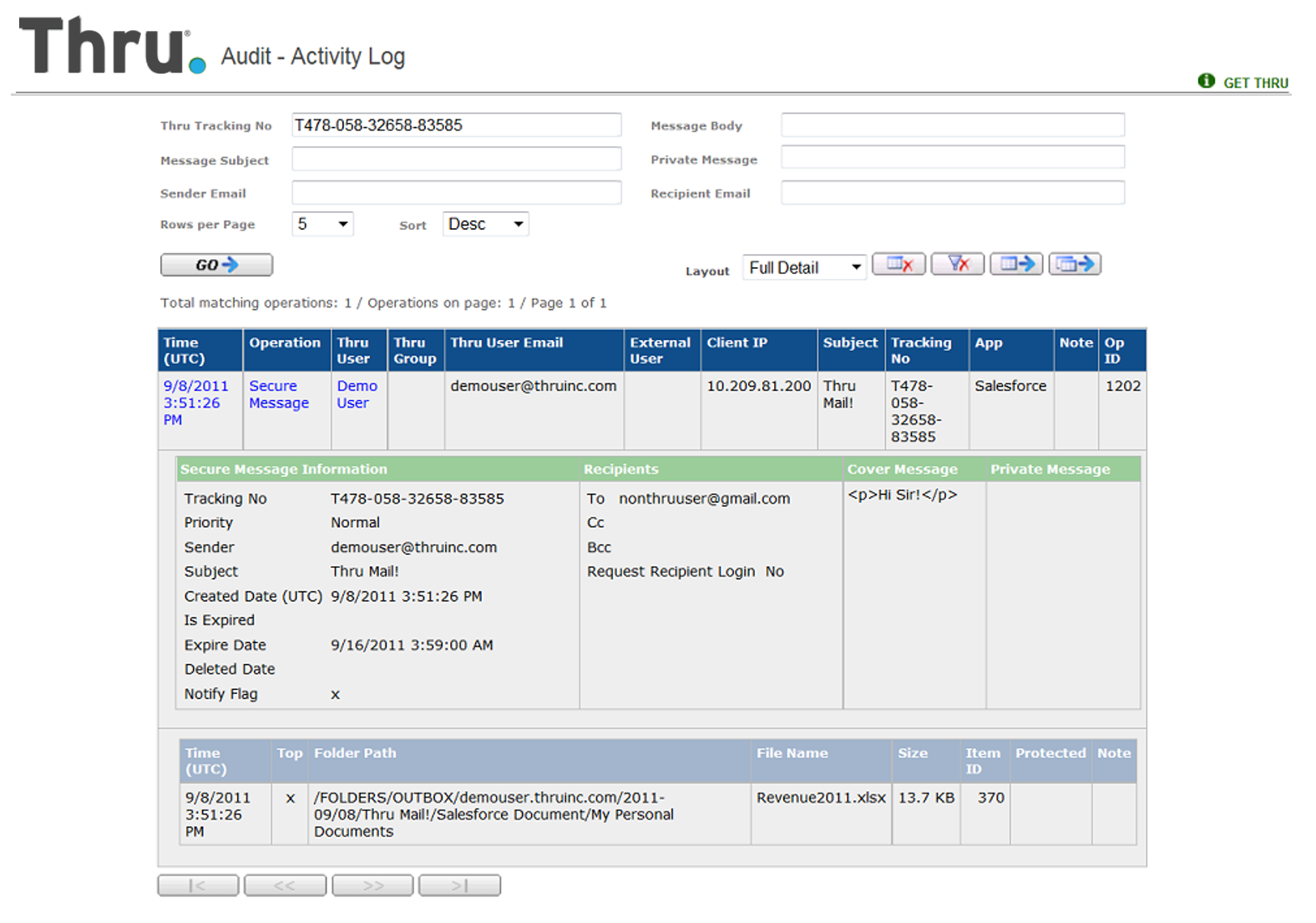Click the stacked tables with blue arrow button

click(1075, 265)
